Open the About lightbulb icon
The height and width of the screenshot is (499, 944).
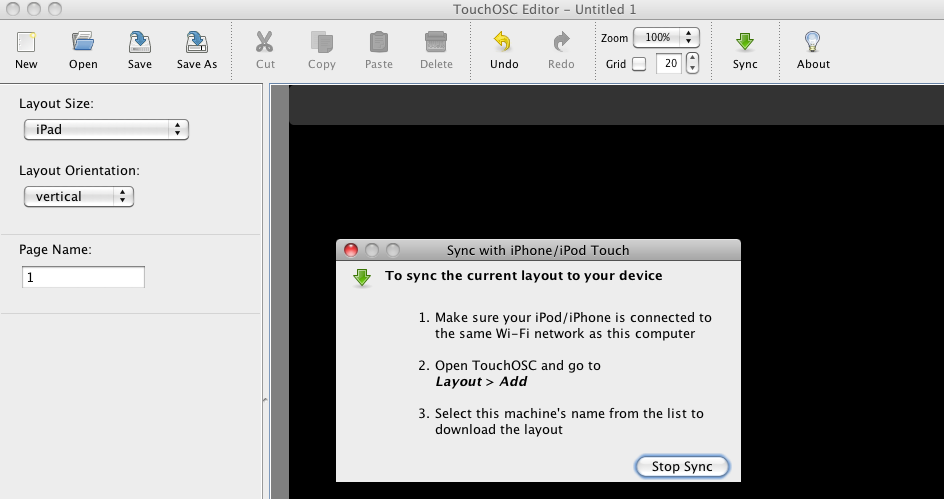pos(813,43)
